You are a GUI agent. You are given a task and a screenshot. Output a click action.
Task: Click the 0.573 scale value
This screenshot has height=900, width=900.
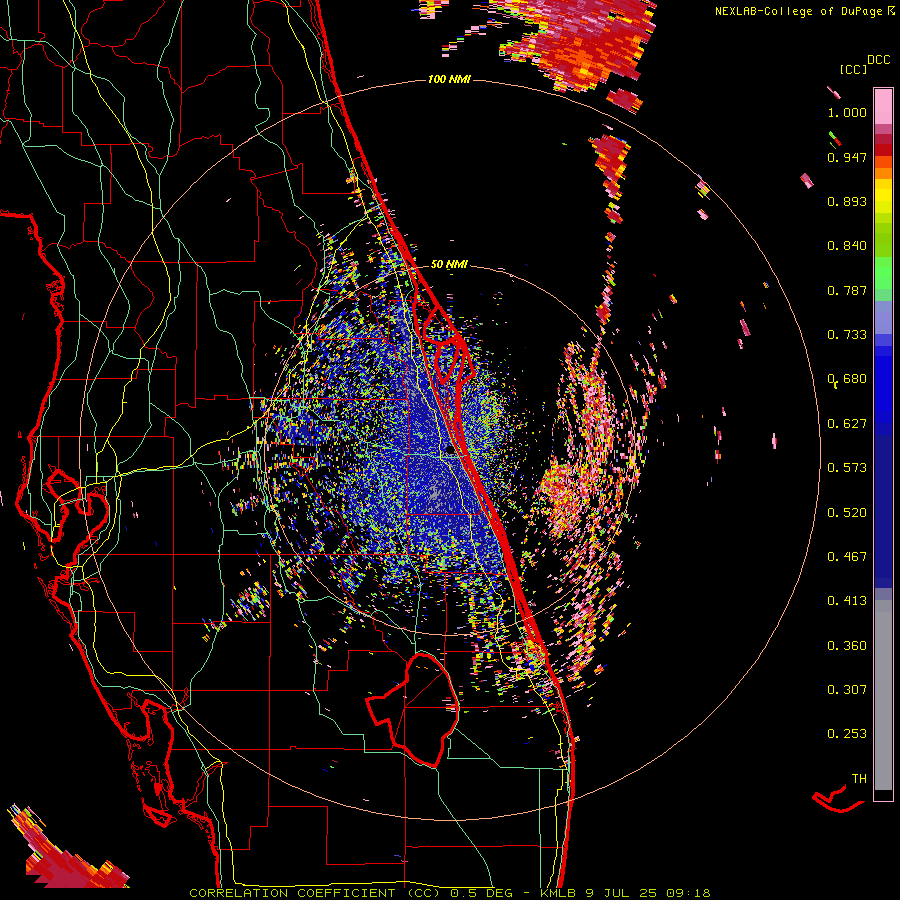[x=847, y=468]
